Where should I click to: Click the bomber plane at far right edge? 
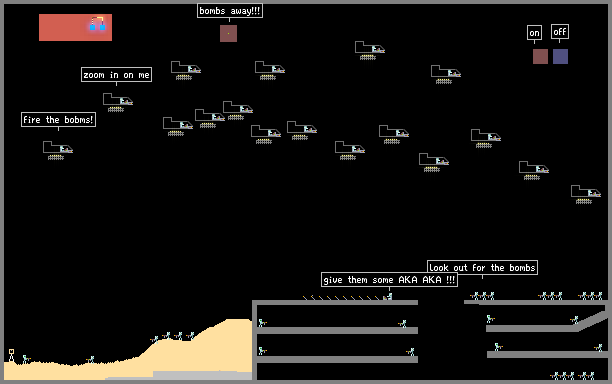pyautogui.click(x=586, y=194)
